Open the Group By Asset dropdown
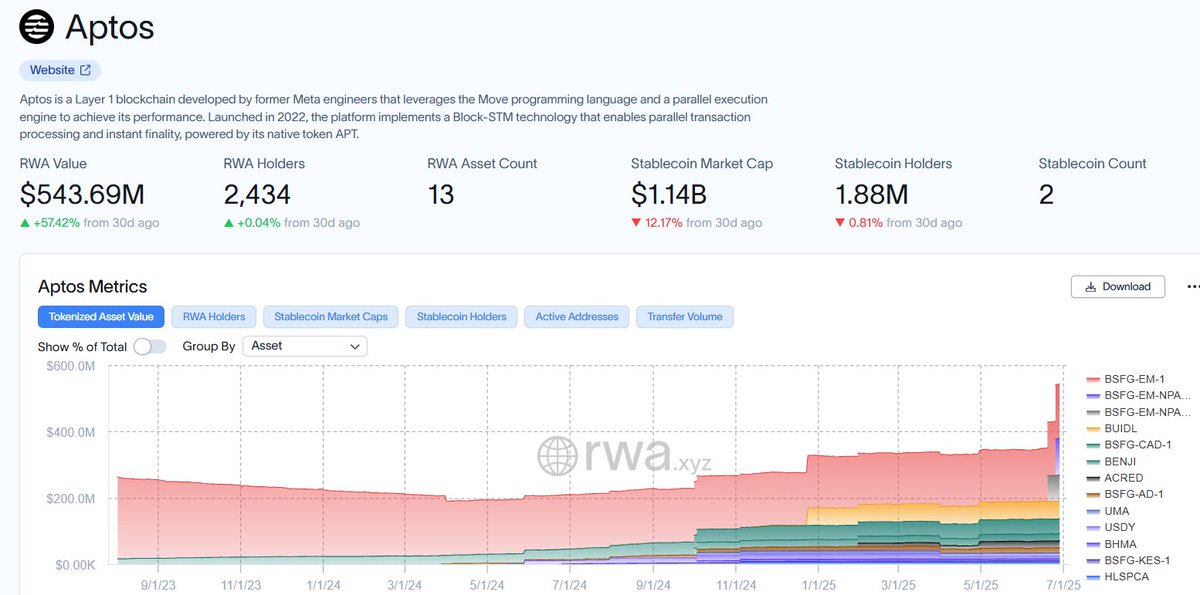The image size is (1200, 595). pyautogui.click(x=306, y=346)
